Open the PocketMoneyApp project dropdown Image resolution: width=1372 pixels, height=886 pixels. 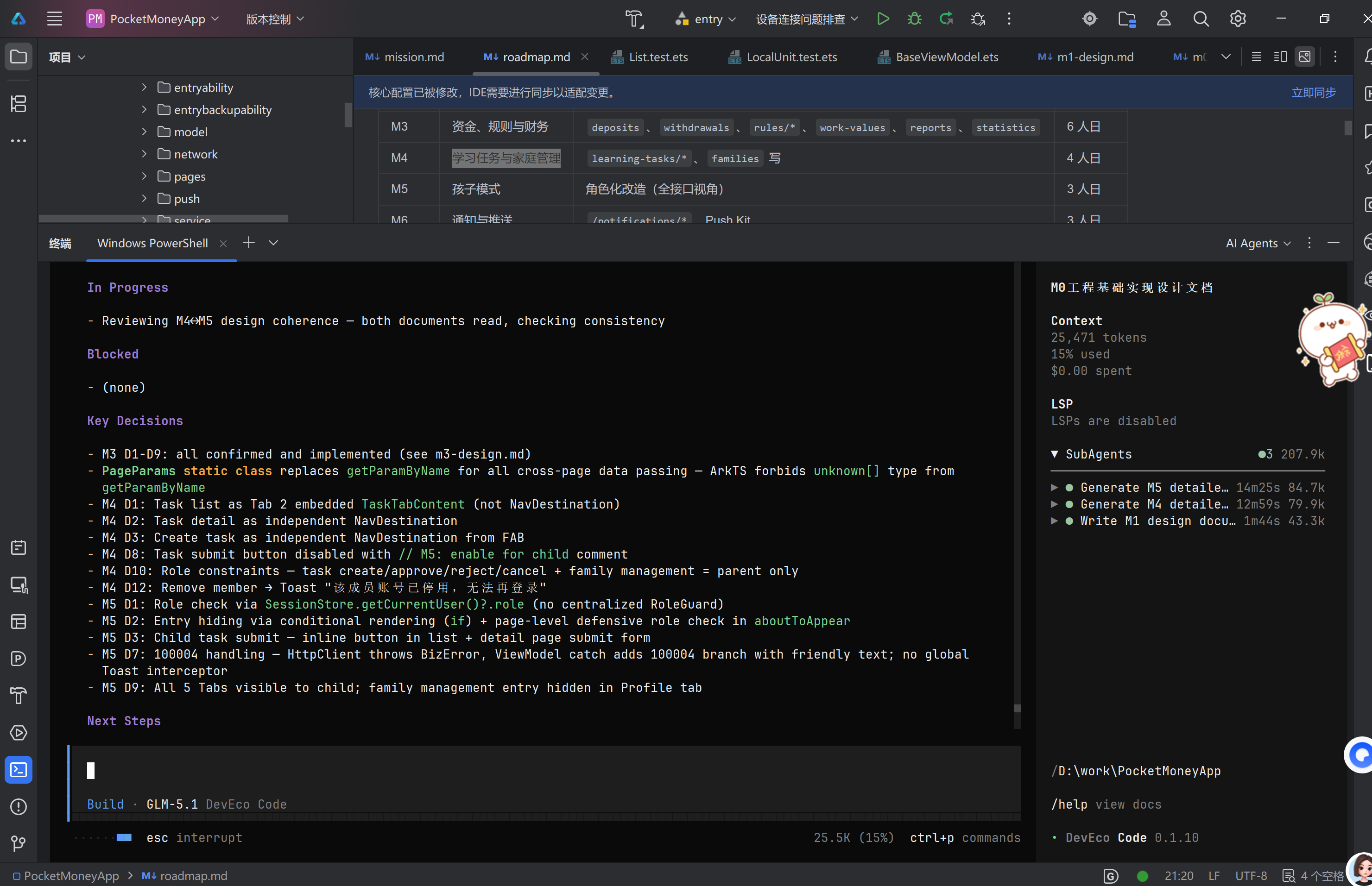tap(153, 19)
